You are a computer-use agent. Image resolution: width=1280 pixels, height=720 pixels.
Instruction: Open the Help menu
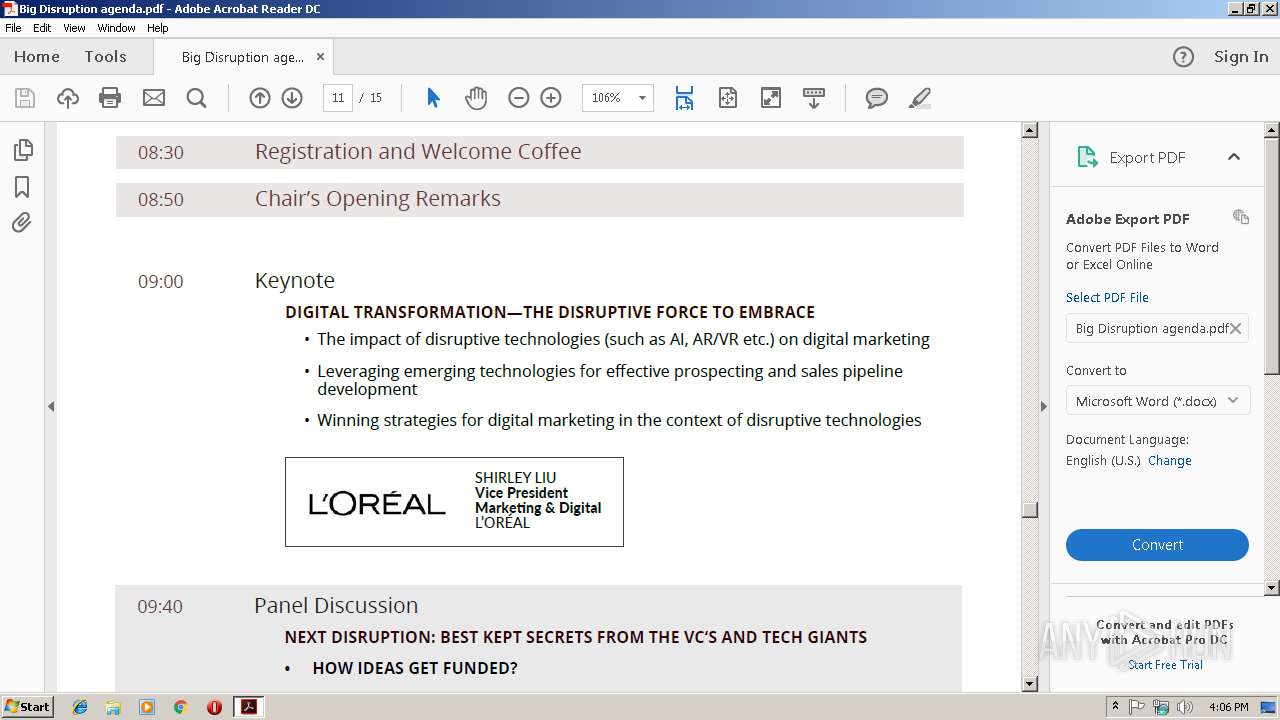(x=158, y=28)
